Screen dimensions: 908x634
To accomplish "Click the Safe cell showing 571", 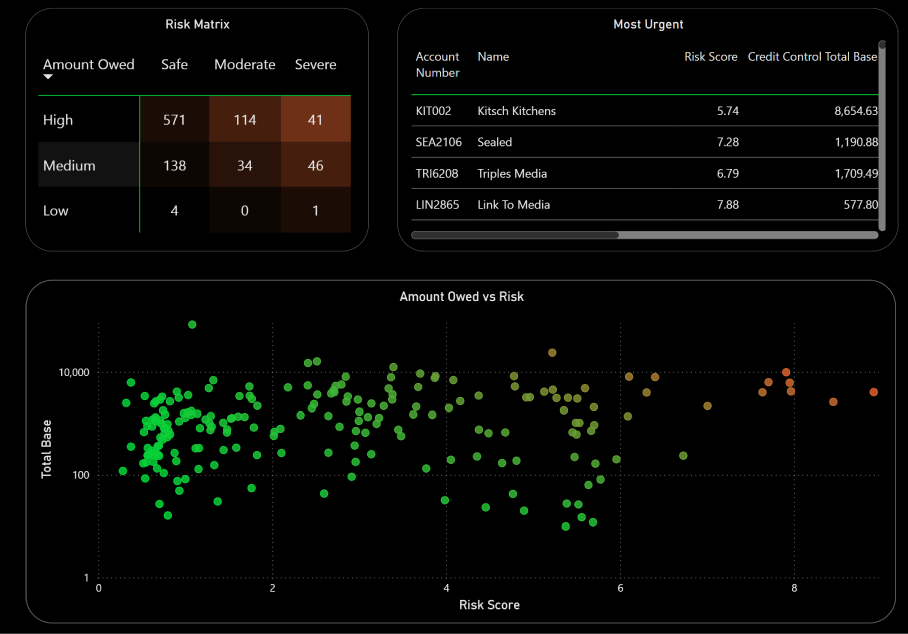I will [174, 119].
